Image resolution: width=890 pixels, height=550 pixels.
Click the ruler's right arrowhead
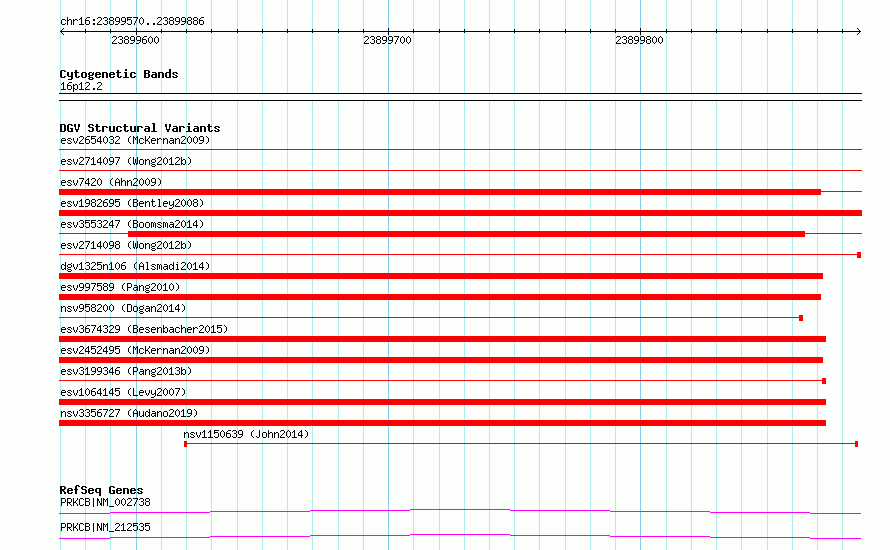pos(859,31)
